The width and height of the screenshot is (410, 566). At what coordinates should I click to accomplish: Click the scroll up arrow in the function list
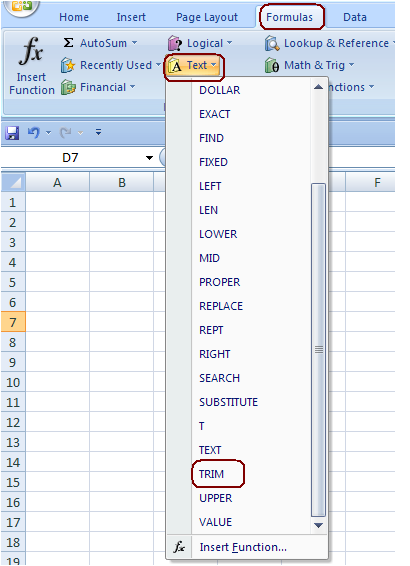[318, 87]
